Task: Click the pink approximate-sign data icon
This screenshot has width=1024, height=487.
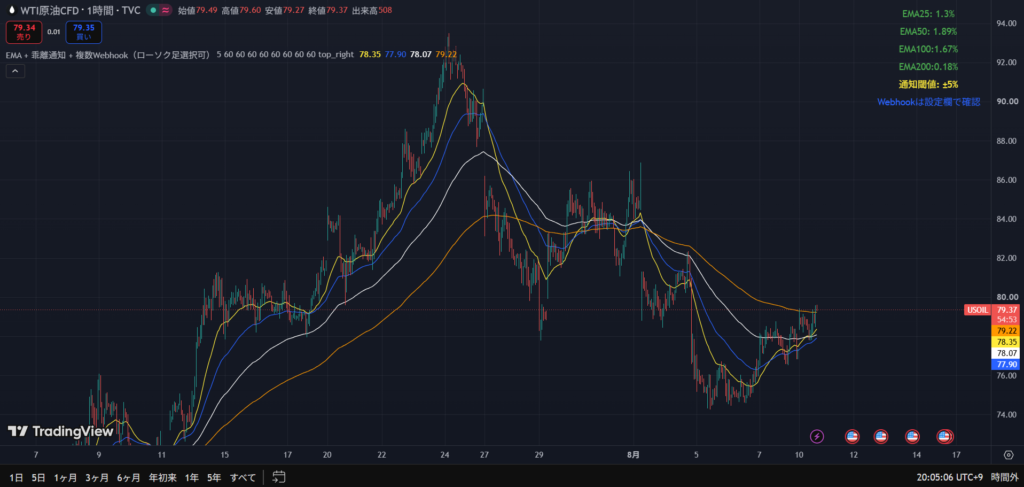Action: coord(166,10)
